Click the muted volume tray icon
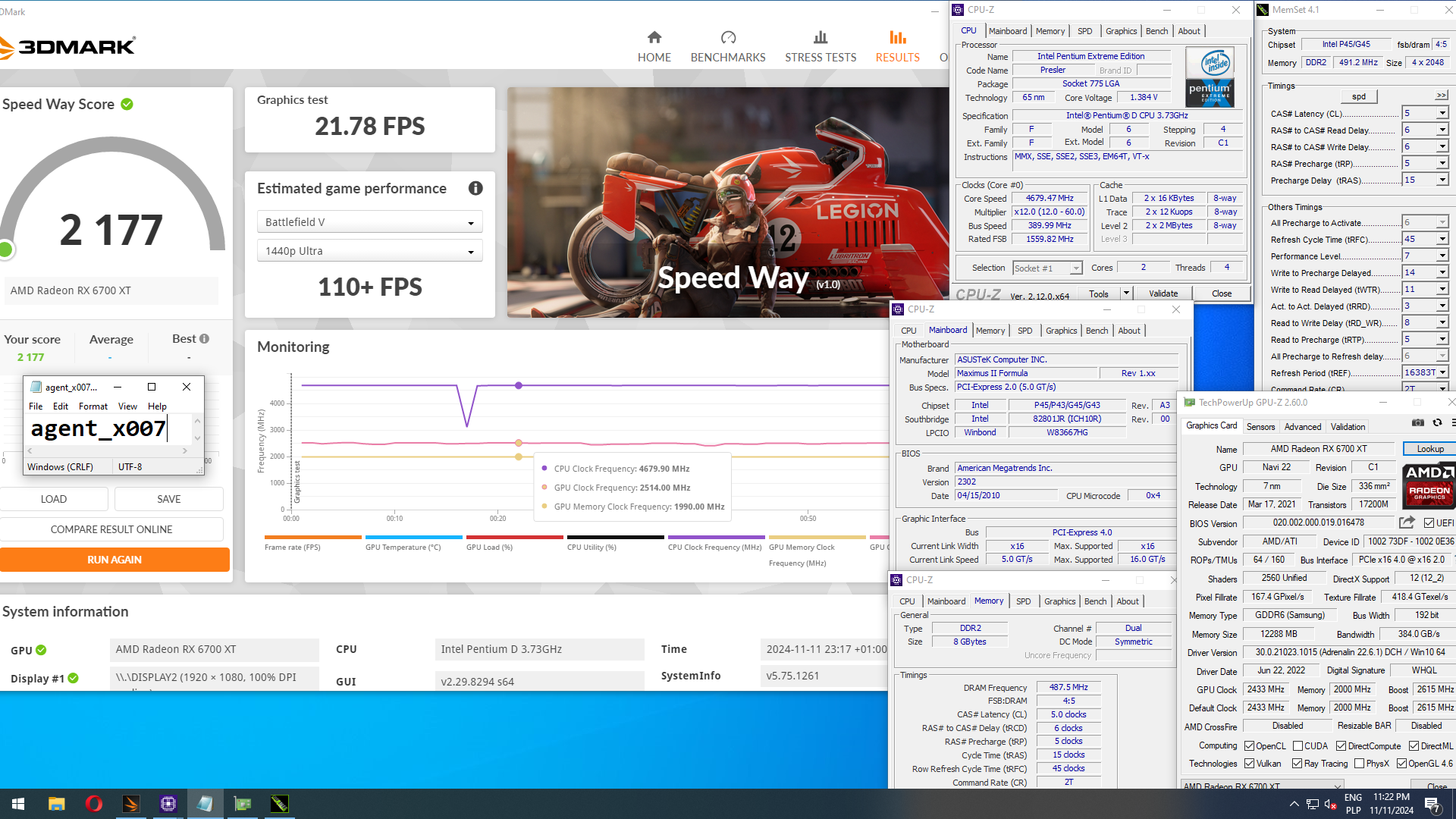Viewport: 1456px width, 819px height. click(1331, 804)
